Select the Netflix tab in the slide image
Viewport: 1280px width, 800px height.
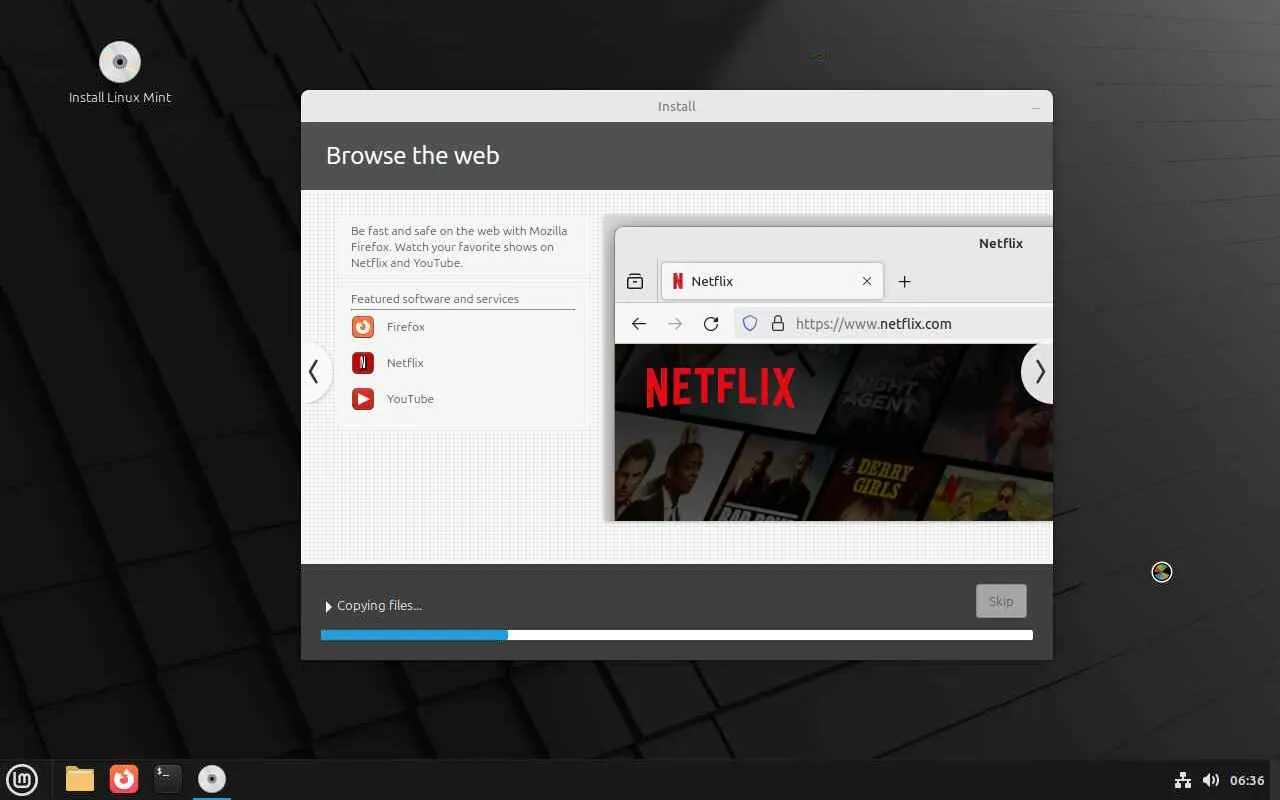click(x=771, y=281)
